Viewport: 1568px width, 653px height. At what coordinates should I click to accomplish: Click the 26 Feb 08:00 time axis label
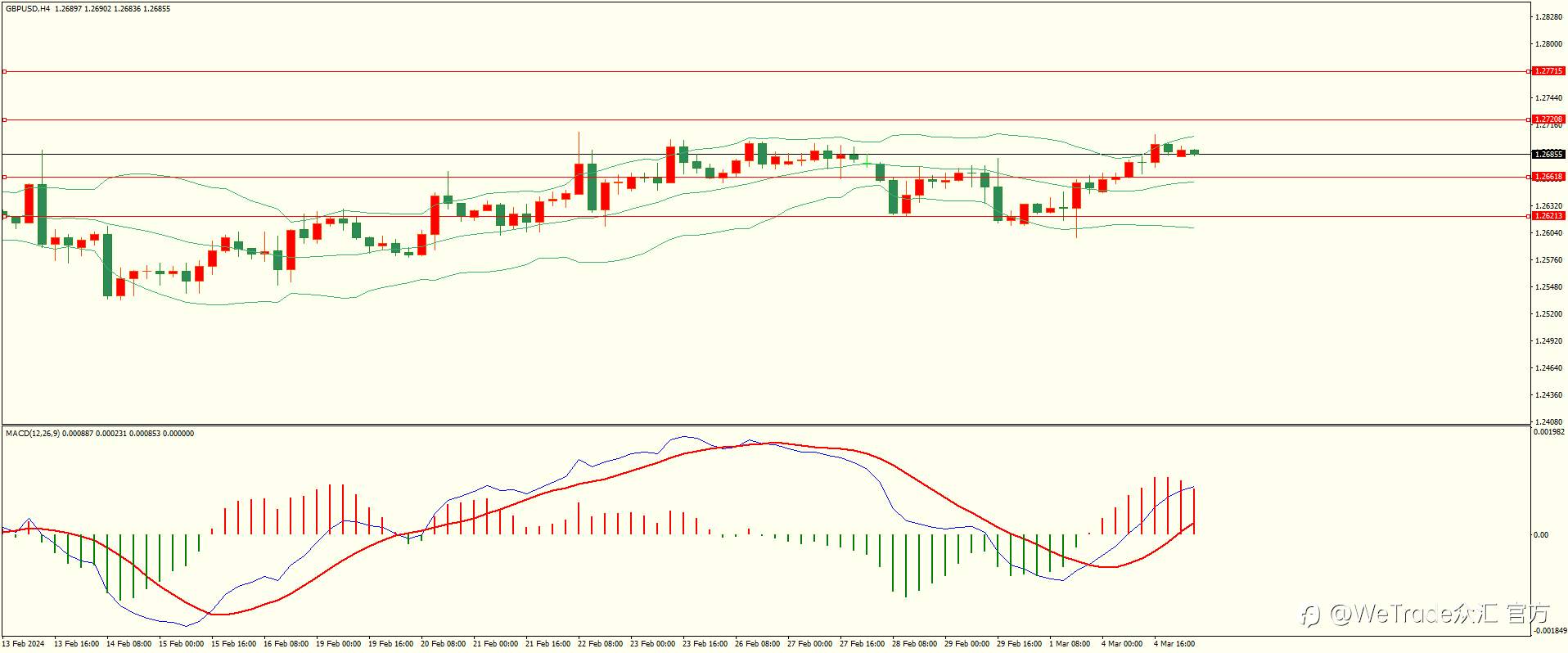pyautogui.click(x=757, y=644)
